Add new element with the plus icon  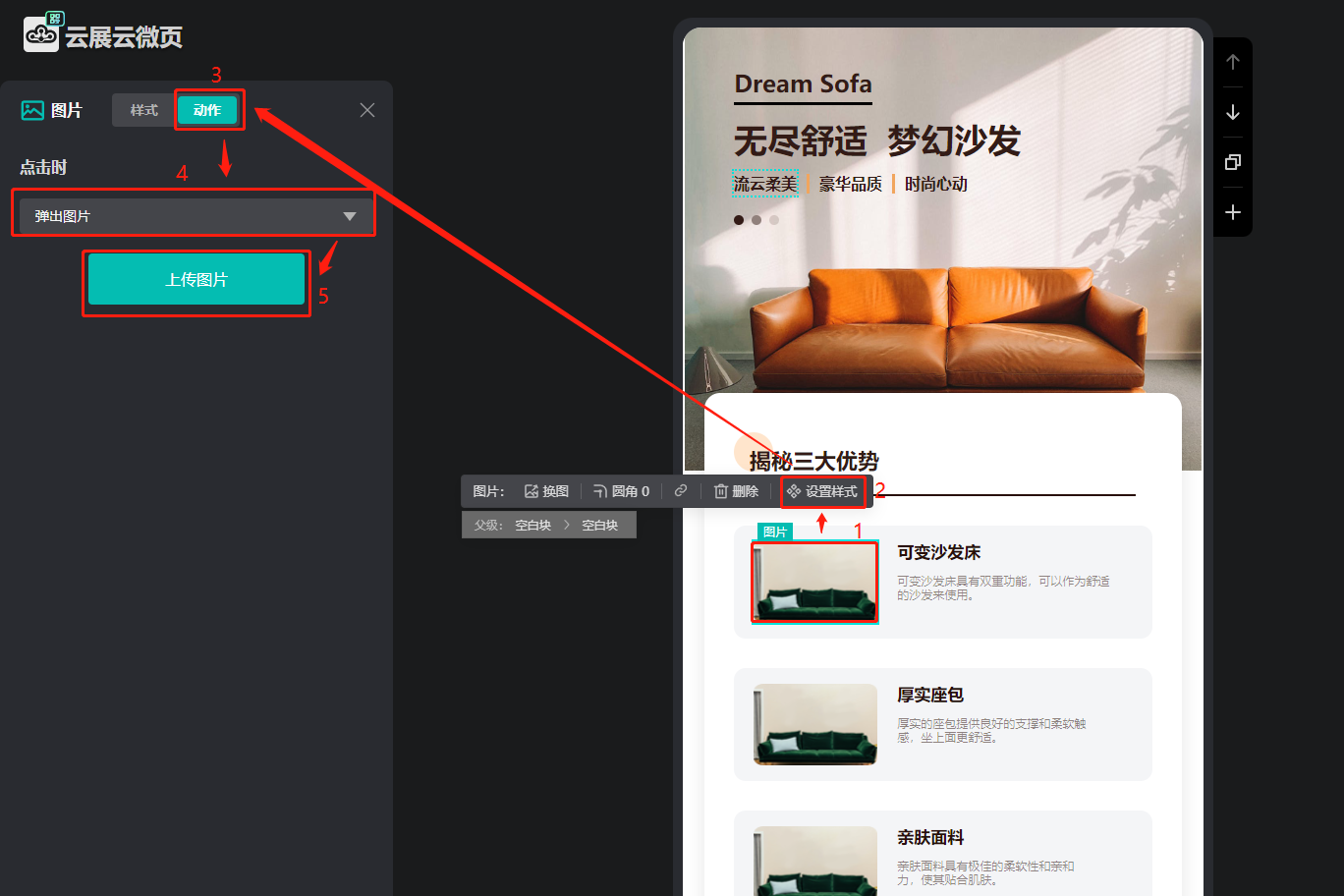(x=1233, y=212)
